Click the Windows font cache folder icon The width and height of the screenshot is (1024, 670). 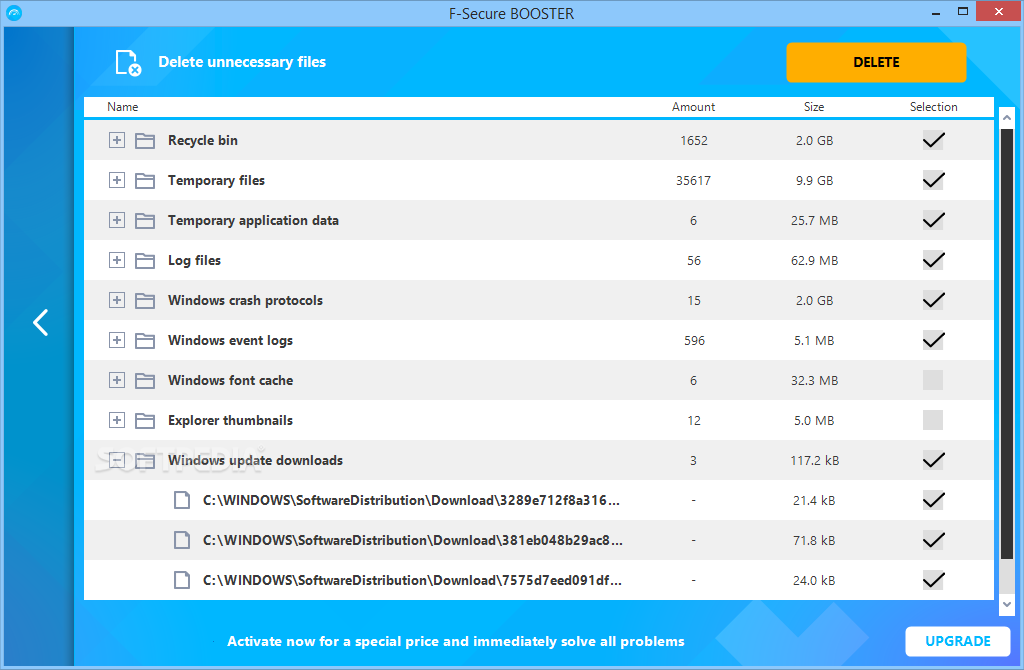click(145, 381)
